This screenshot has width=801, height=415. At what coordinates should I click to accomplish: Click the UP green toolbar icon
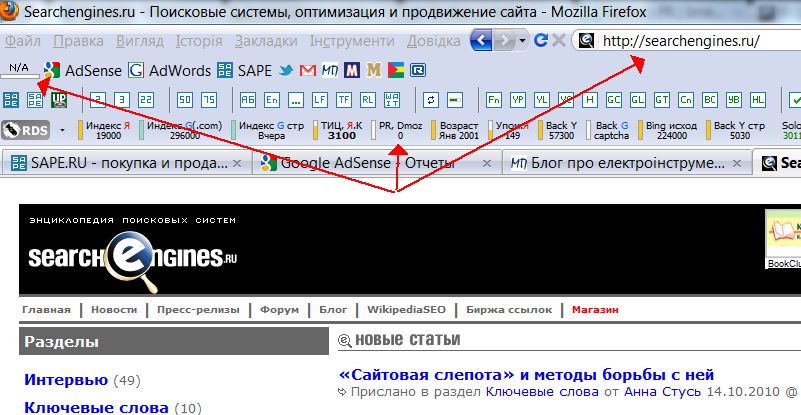[x=59, y=100]
